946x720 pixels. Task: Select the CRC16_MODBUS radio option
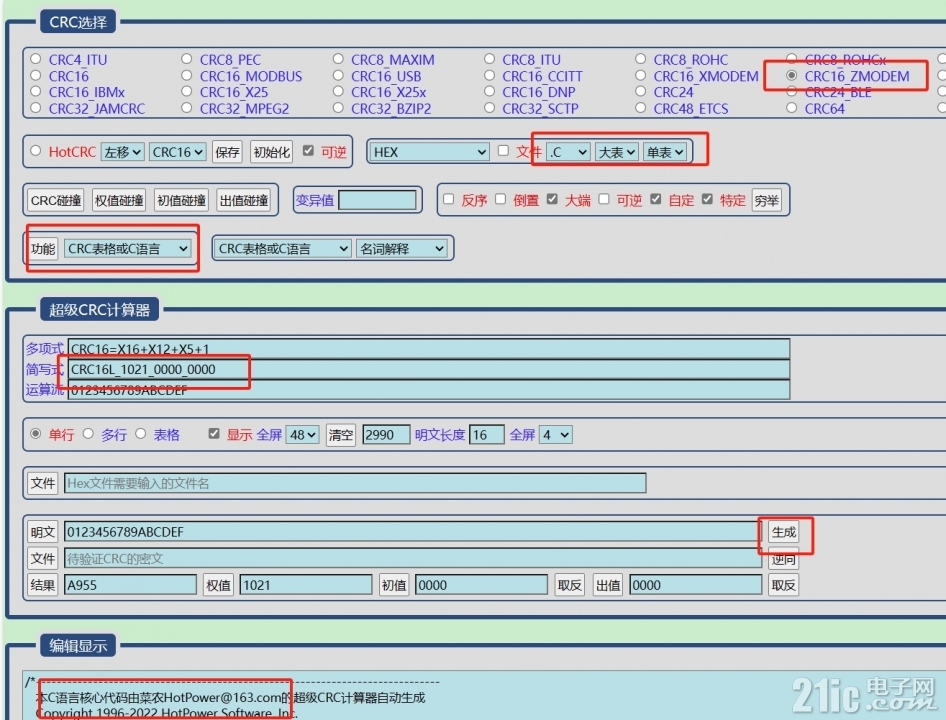186,75
